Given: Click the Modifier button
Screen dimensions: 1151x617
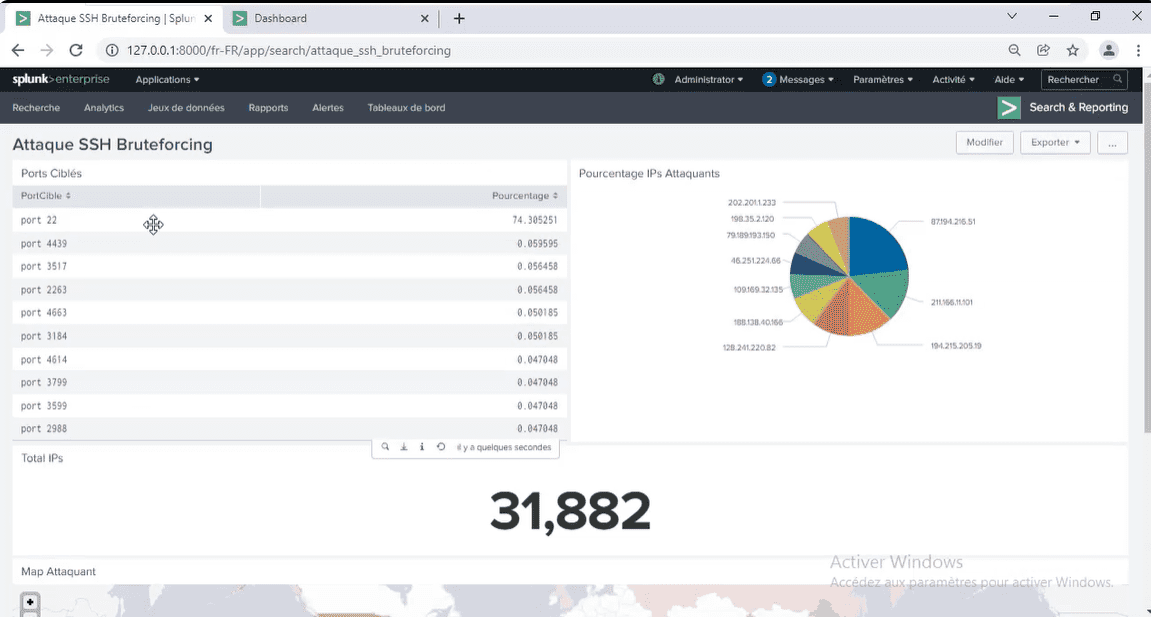Looking at the screenshot, I should click(984, 142).
